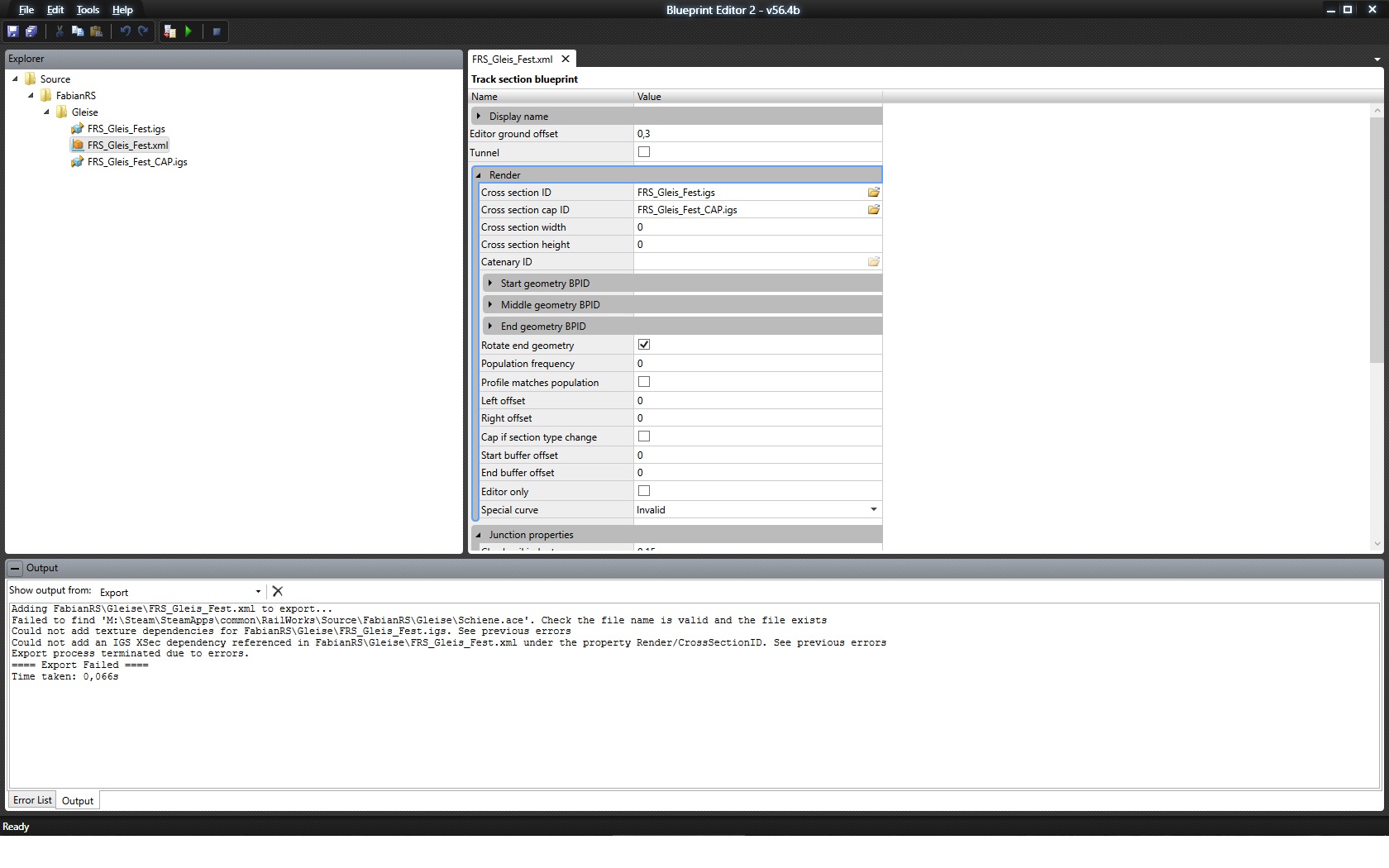Collapse the Source tree node

[x=15, y=79]
